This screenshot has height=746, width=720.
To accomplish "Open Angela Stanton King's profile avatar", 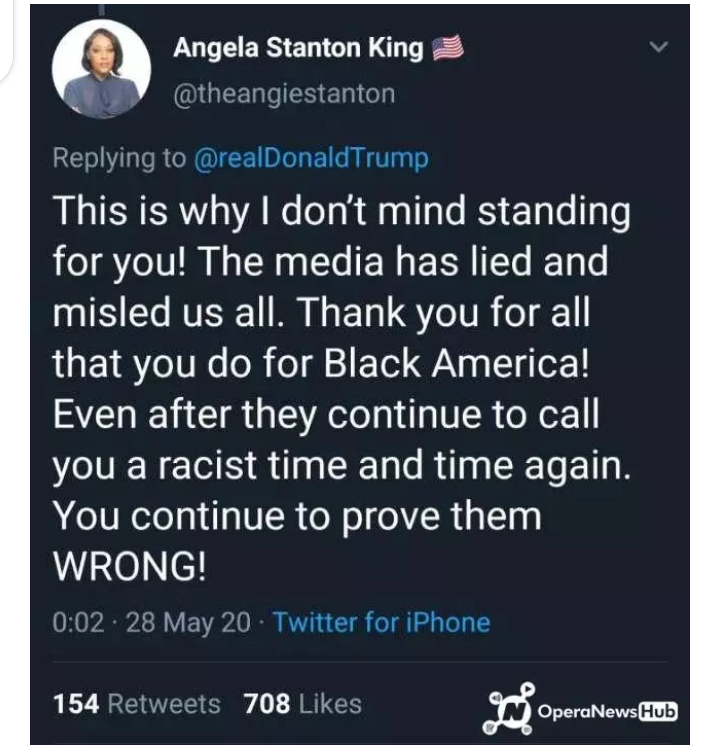I will click(x=102, y=69).
